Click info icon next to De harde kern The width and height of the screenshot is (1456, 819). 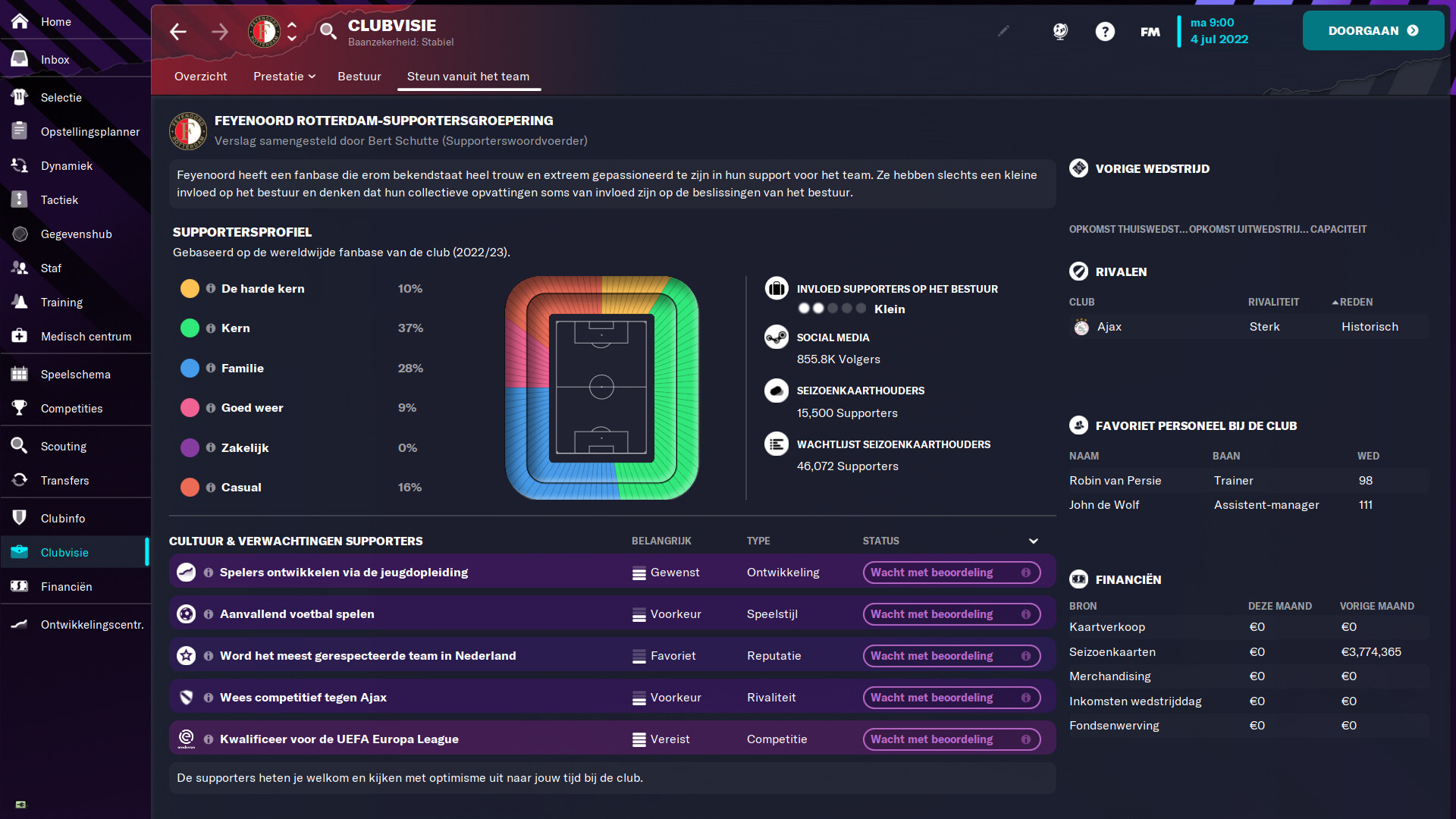point(211,288)
